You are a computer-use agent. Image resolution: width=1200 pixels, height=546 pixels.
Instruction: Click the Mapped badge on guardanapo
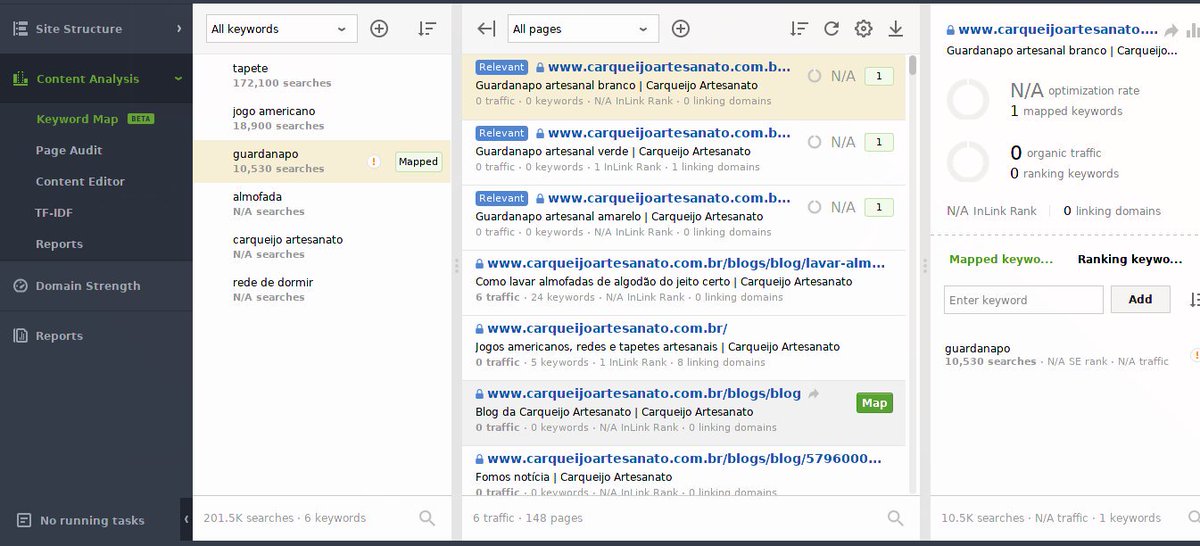tap(418, 161)
